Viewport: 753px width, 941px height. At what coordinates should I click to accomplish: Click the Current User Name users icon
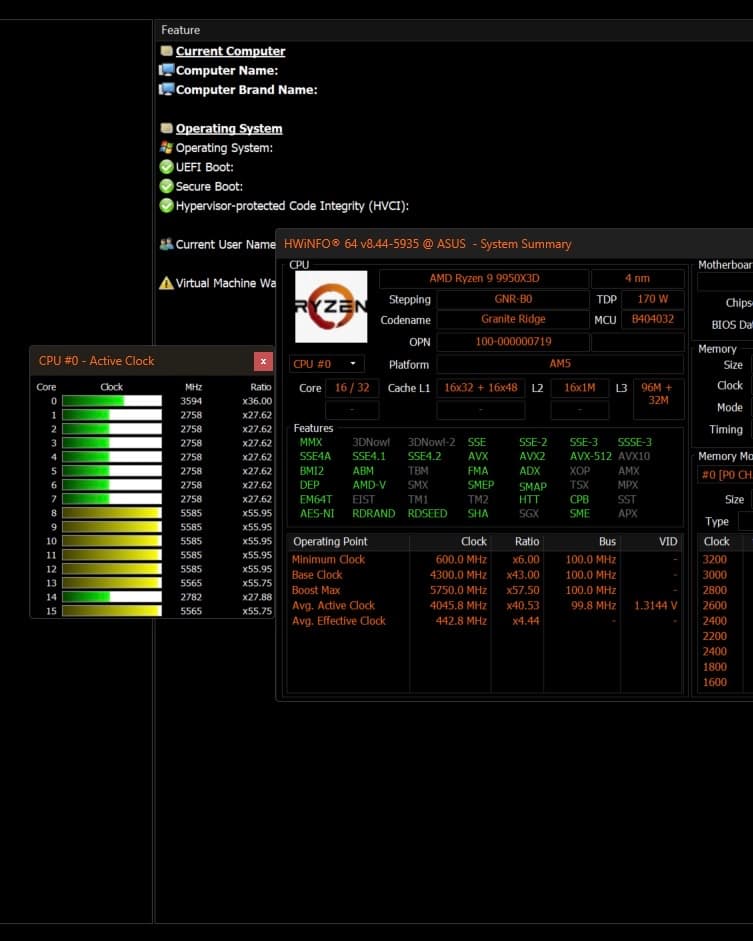pos(166,244)
